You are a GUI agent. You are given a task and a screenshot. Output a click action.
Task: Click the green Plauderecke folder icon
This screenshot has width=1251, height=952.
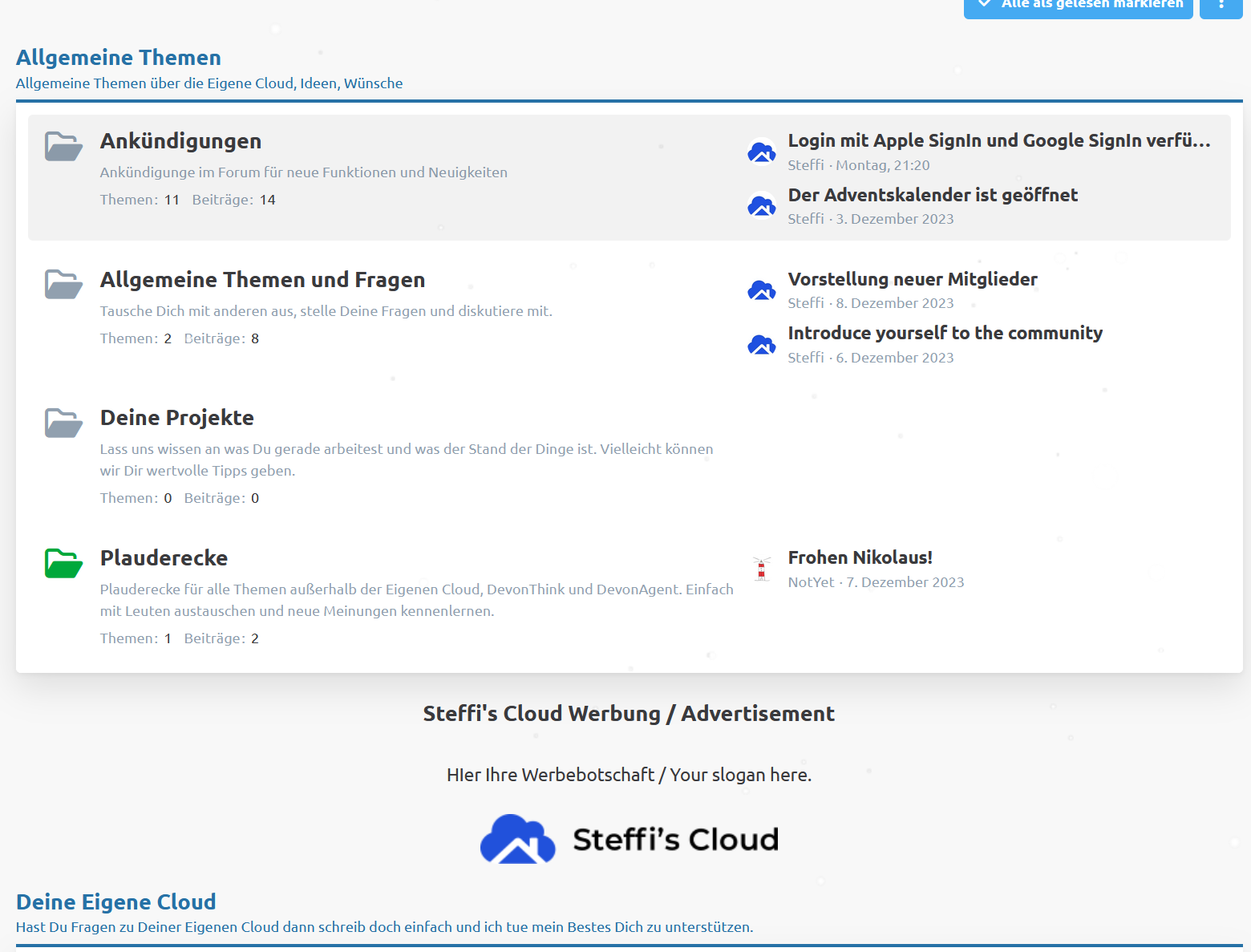63,563
